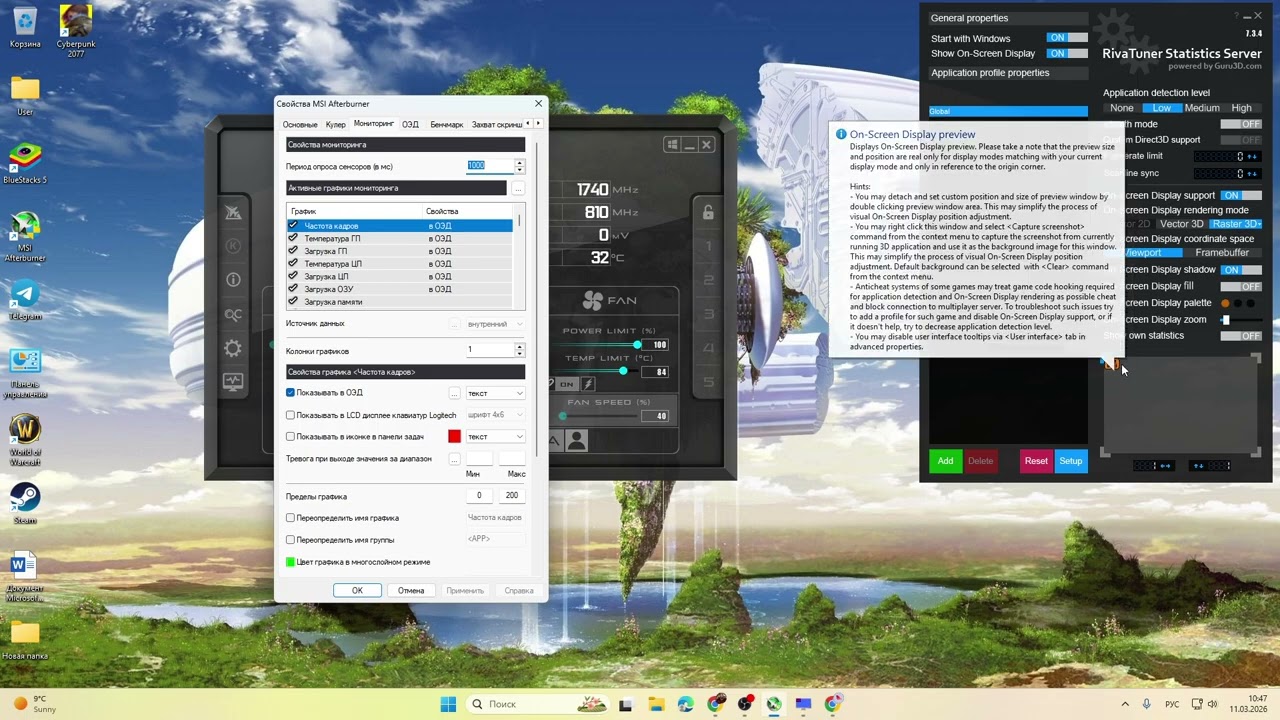This screenshot has height=720, width=1280.
Task: Switch to the 'Кулер' tab
Action: 336,125
